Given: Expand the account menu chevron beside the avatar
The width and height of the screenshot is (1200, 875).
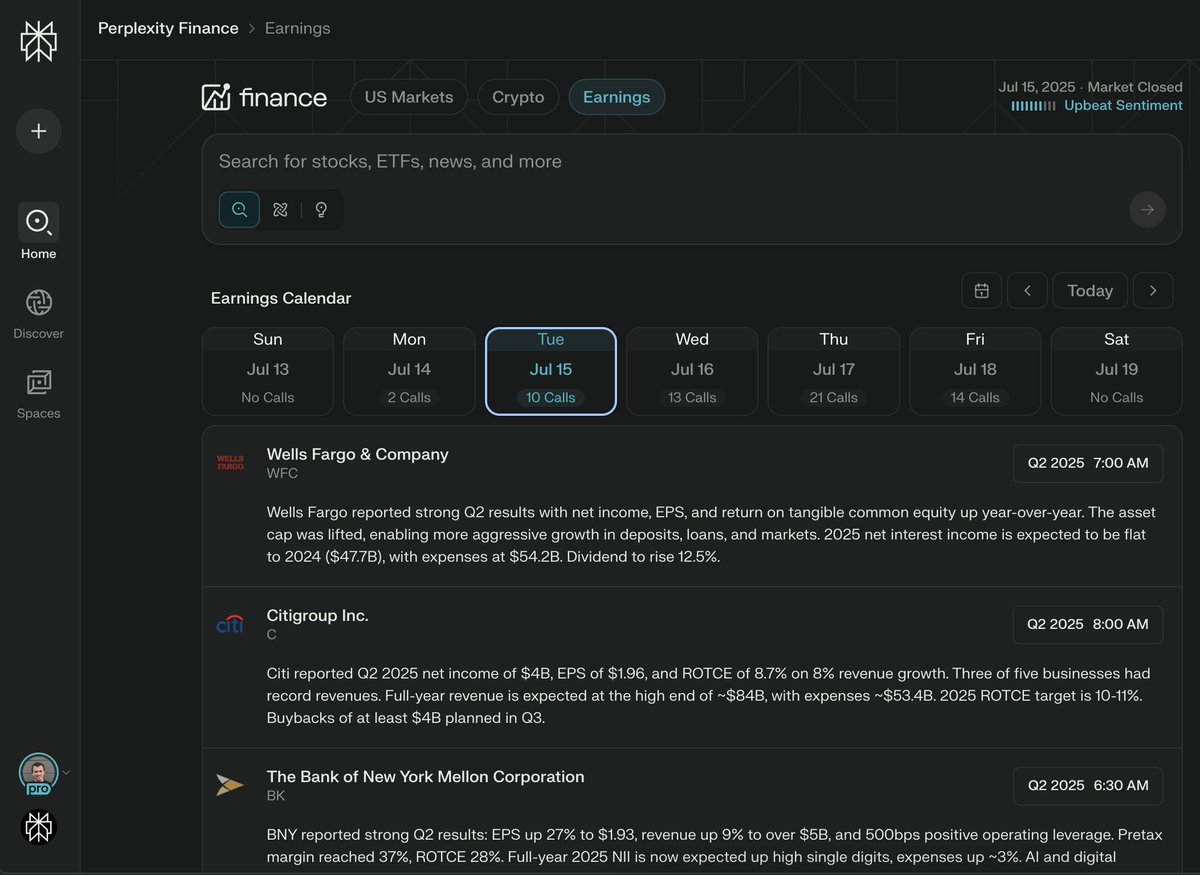Looking at the screenshot, I should [66, 772].
